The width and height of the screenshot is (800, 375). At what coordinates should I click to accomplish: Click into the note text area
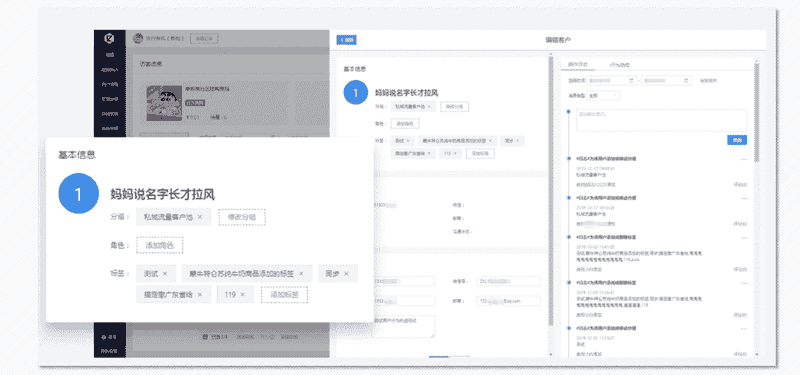(661, 120)
